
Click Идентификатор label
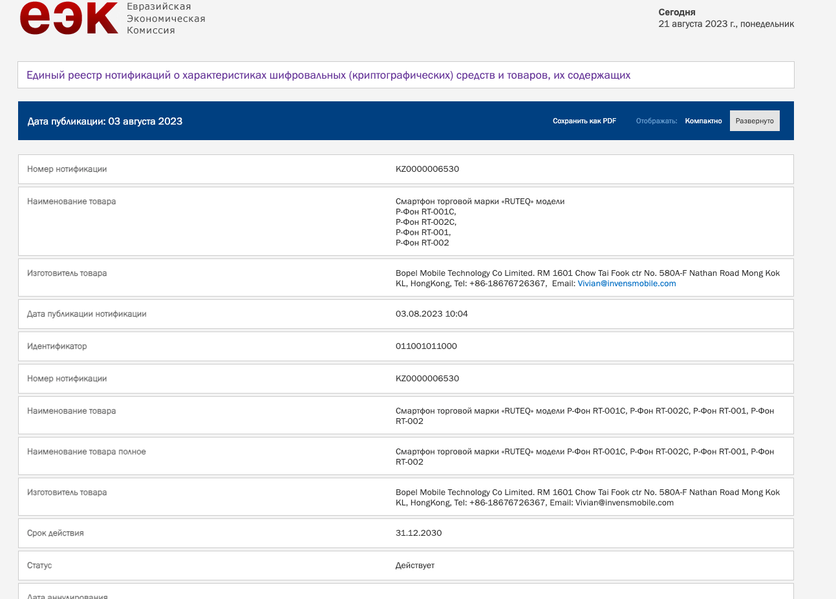pos(57,346)
